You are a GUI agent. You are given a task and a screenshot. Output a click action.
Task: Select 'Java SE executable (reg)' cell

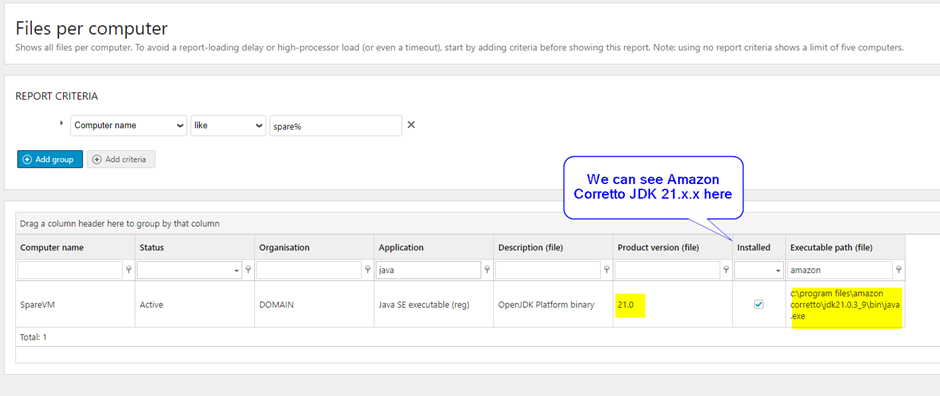pyautogui.click(x=433, y=304)
